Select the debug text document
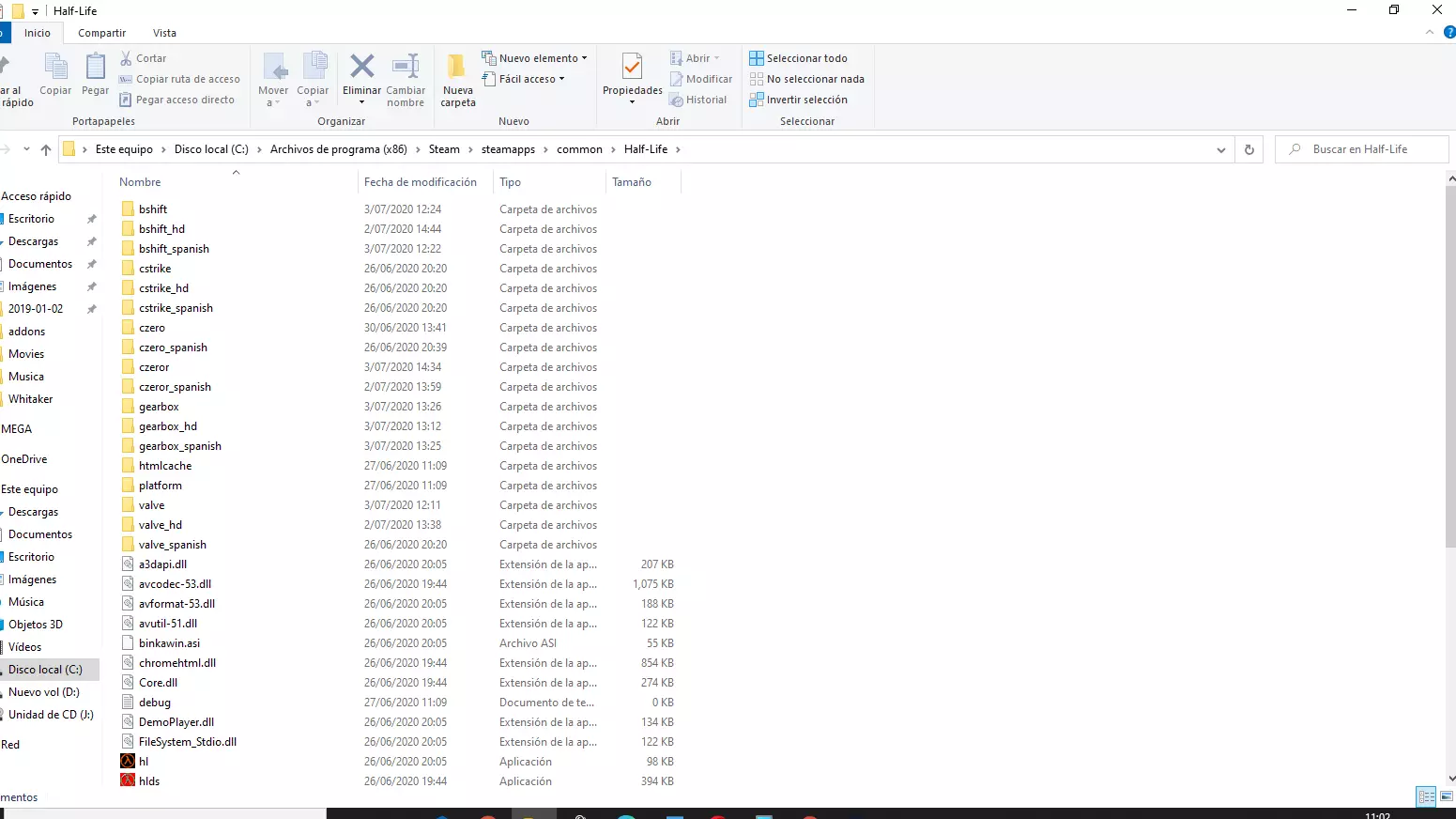The width and height of the screenshot is (1456, 819). coord(155,703)
